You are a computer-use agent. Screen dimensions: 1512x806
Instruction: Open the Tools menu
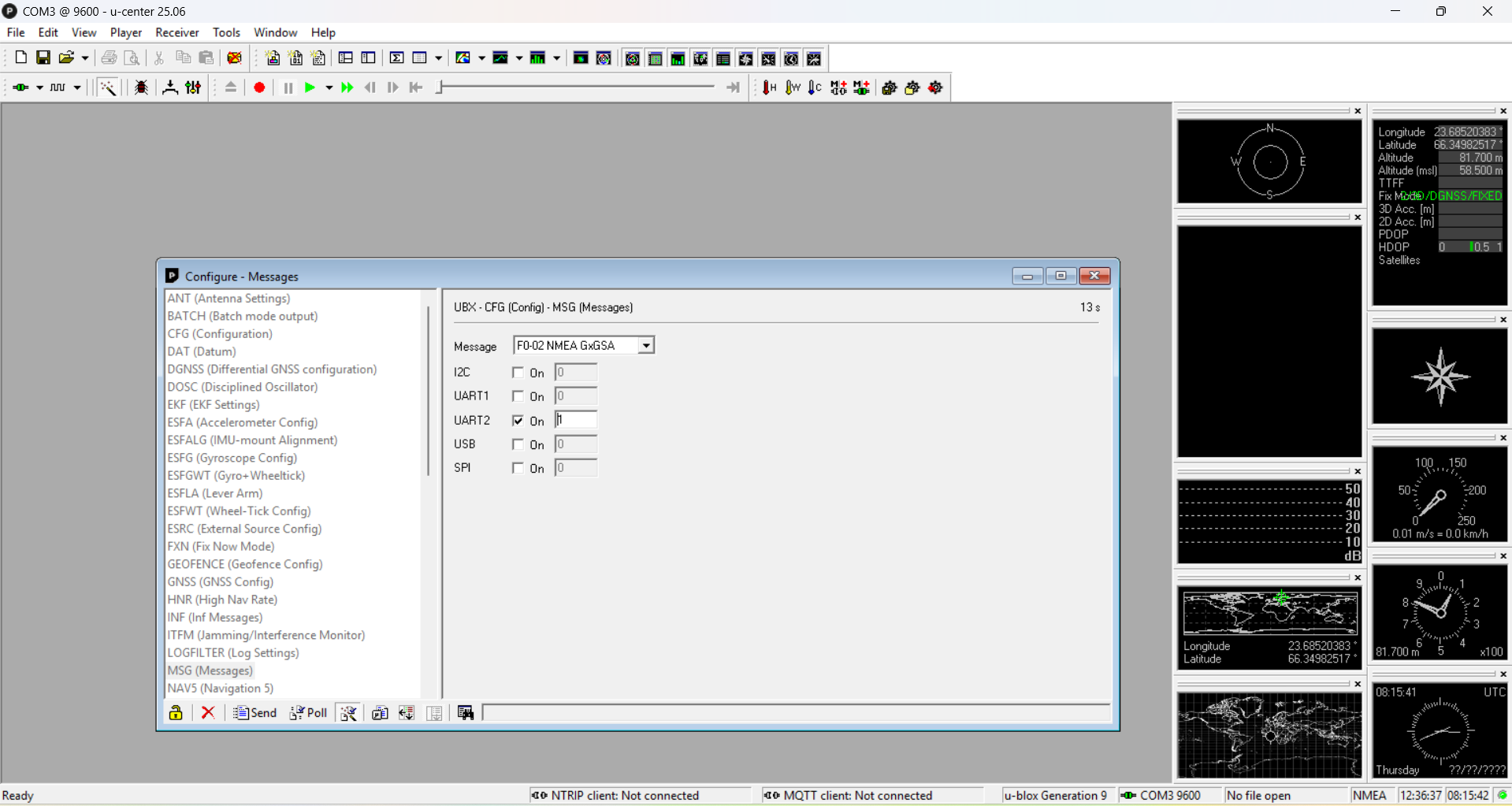pos(226,32)
